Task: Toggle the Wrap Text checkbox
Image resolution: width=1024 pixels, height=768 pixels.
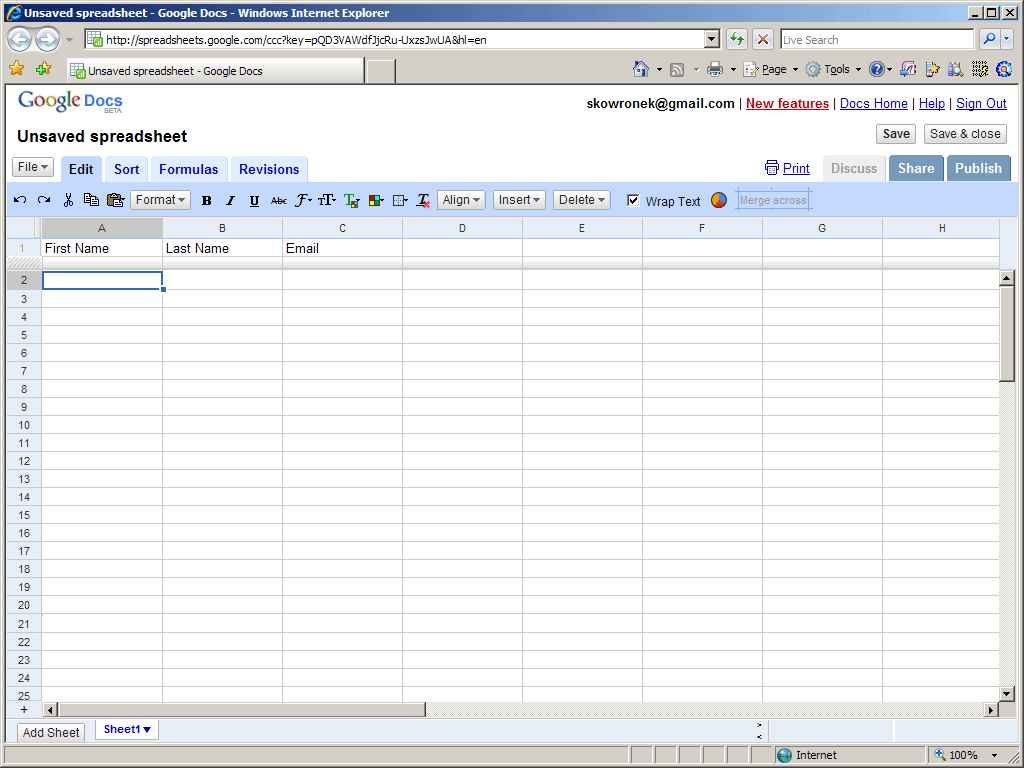Action: point(633,200)
